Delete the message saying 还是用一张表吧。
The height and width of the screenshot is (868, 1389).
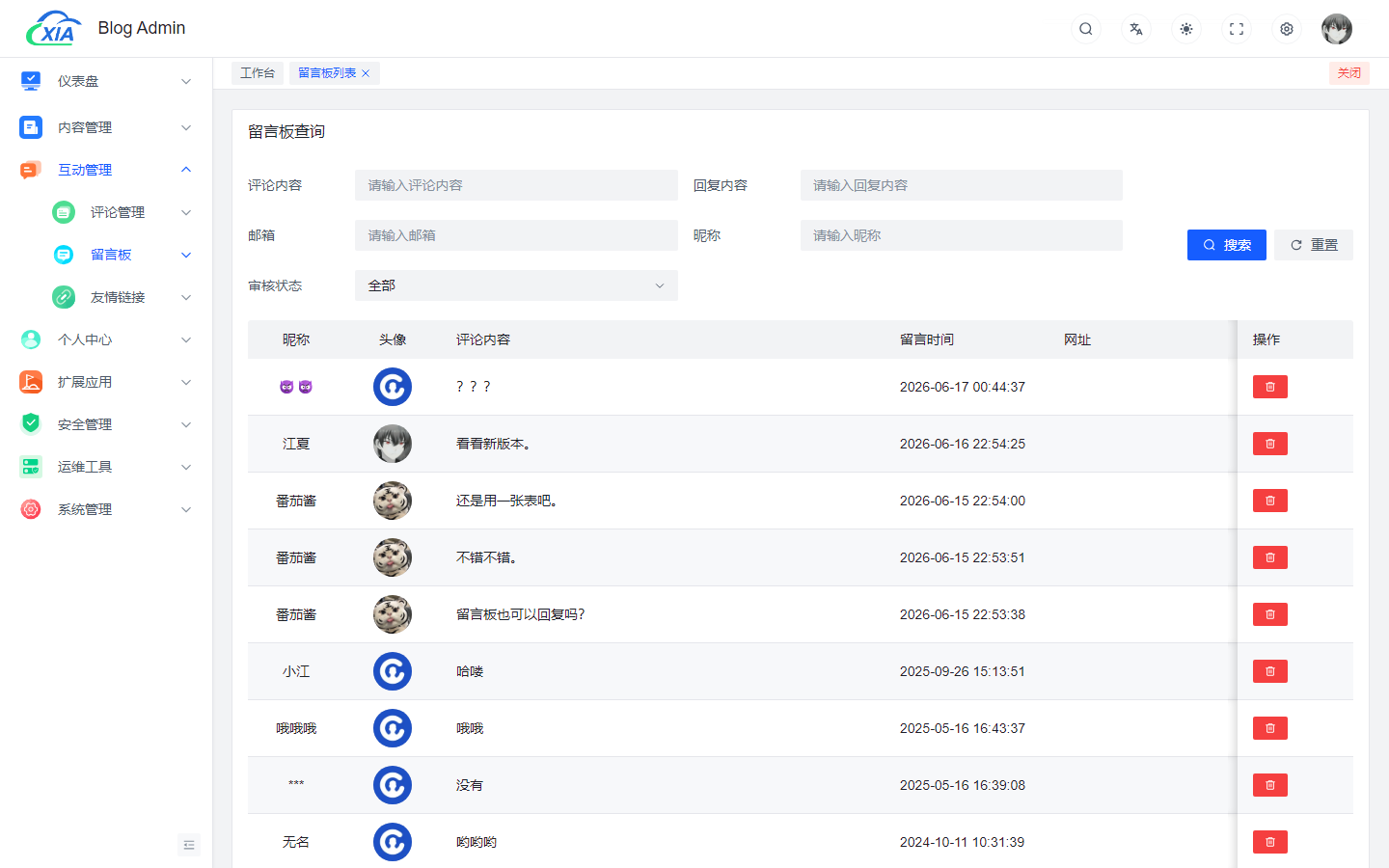point(1270,501)
